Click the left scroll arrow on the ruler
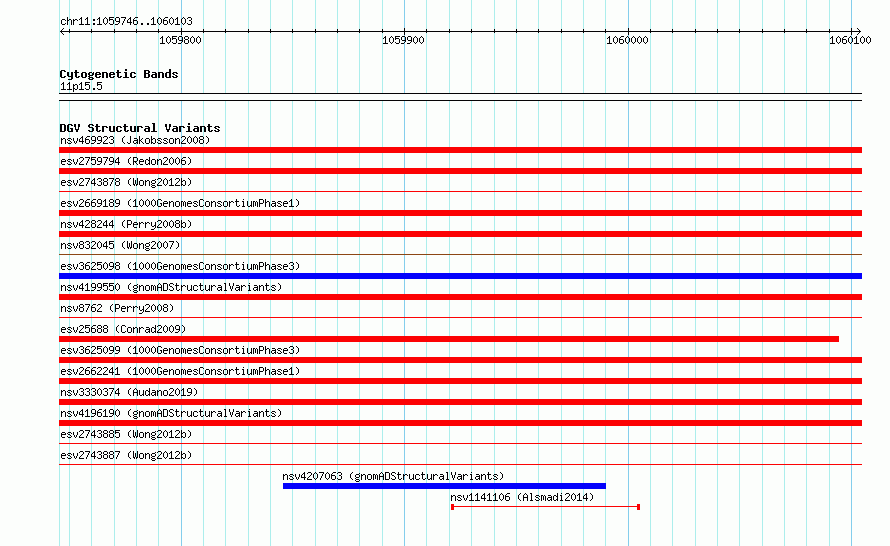The width and height of the screenshot is (890, 546). click(62, 32)
